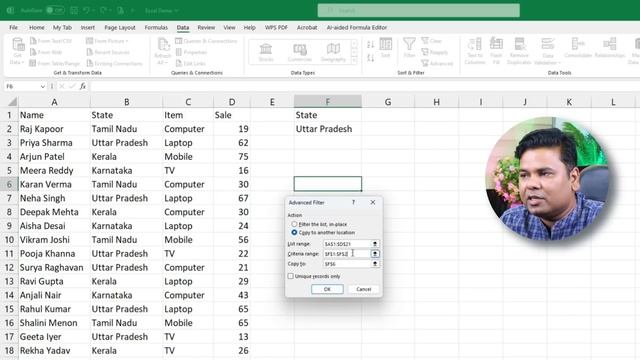Open Relationships tool
This screenshot has height=360, width=640.
pos(610,48)
